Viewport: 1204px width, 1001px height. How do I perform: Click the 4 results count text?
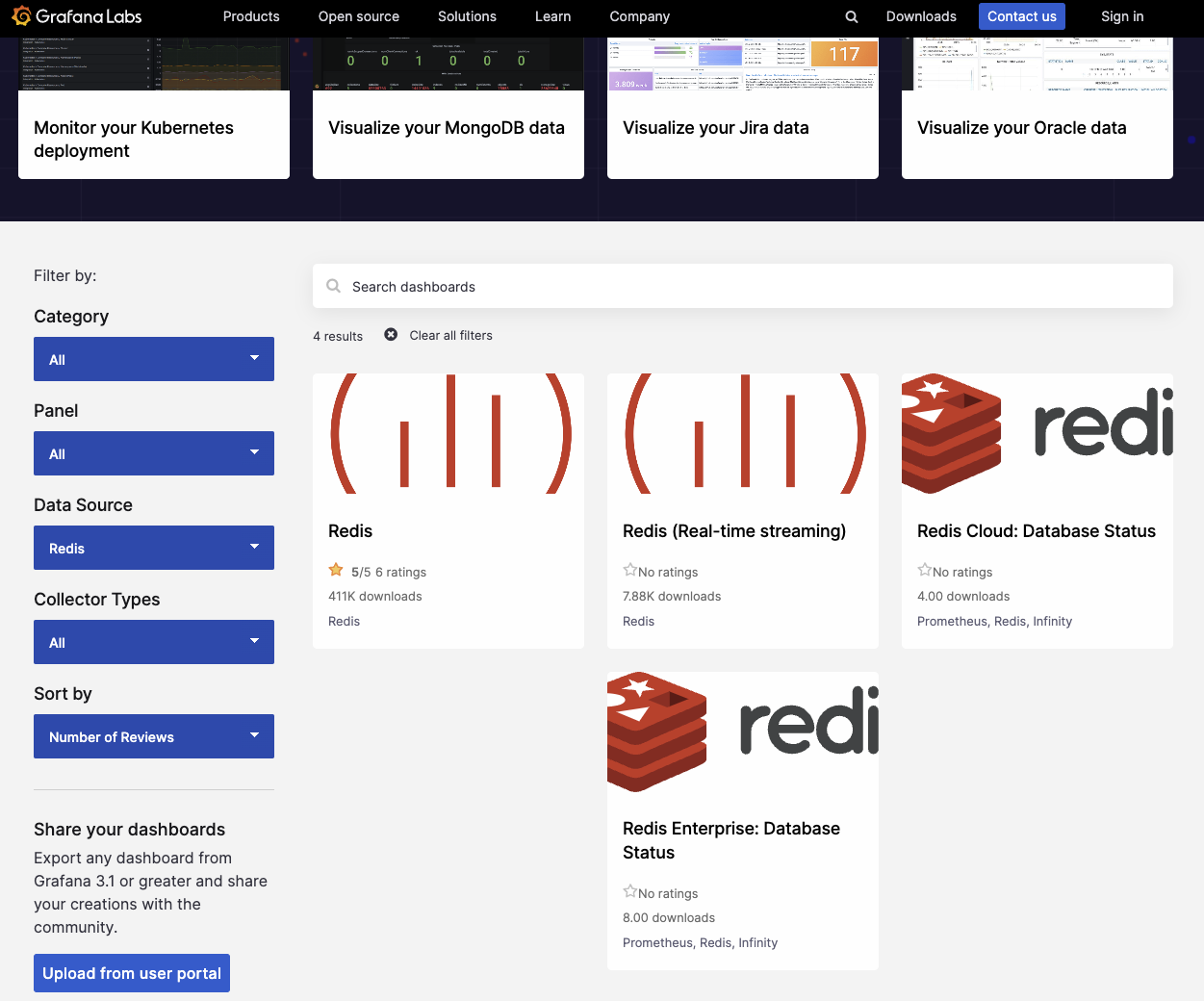tap(338, 336)
